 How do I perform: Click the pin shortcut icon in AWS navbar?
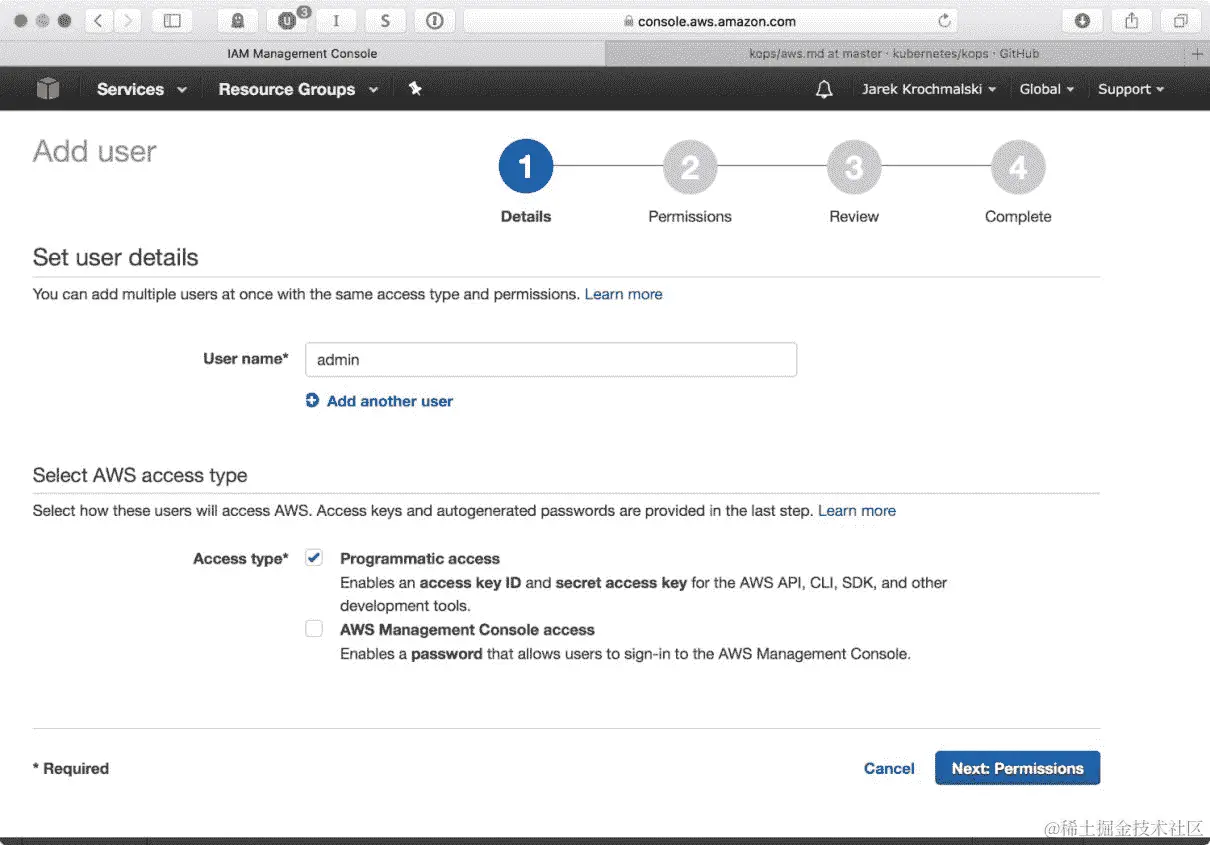click(415, 89)
